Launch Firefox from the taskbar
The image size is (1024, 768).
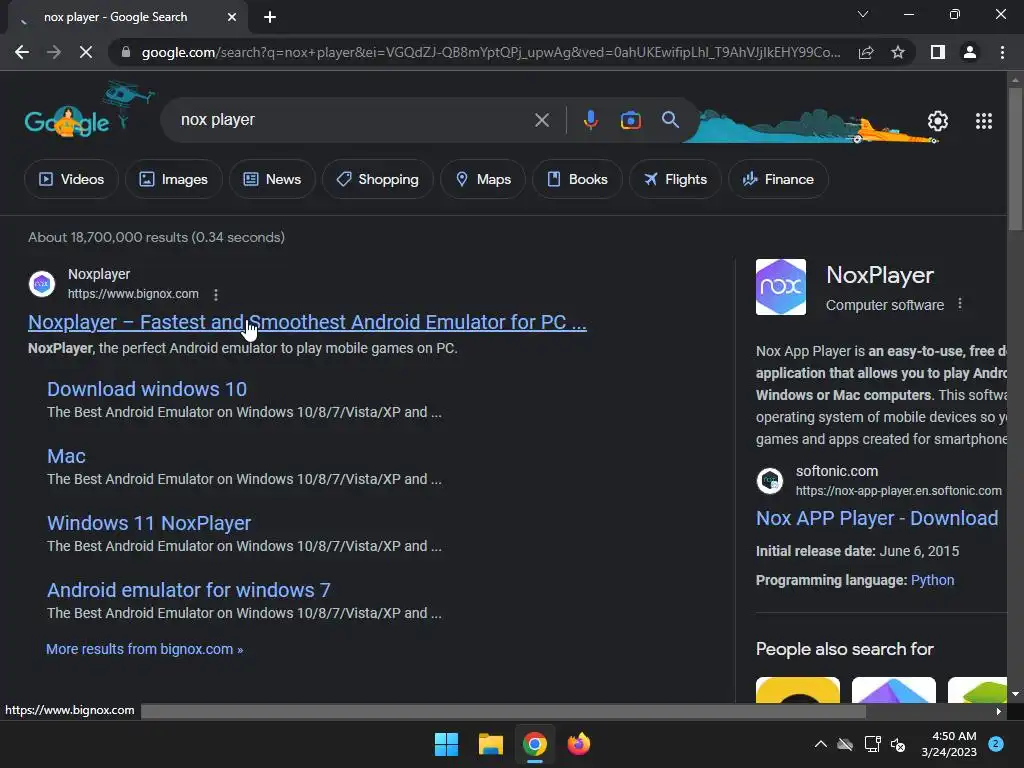point(578,744)
